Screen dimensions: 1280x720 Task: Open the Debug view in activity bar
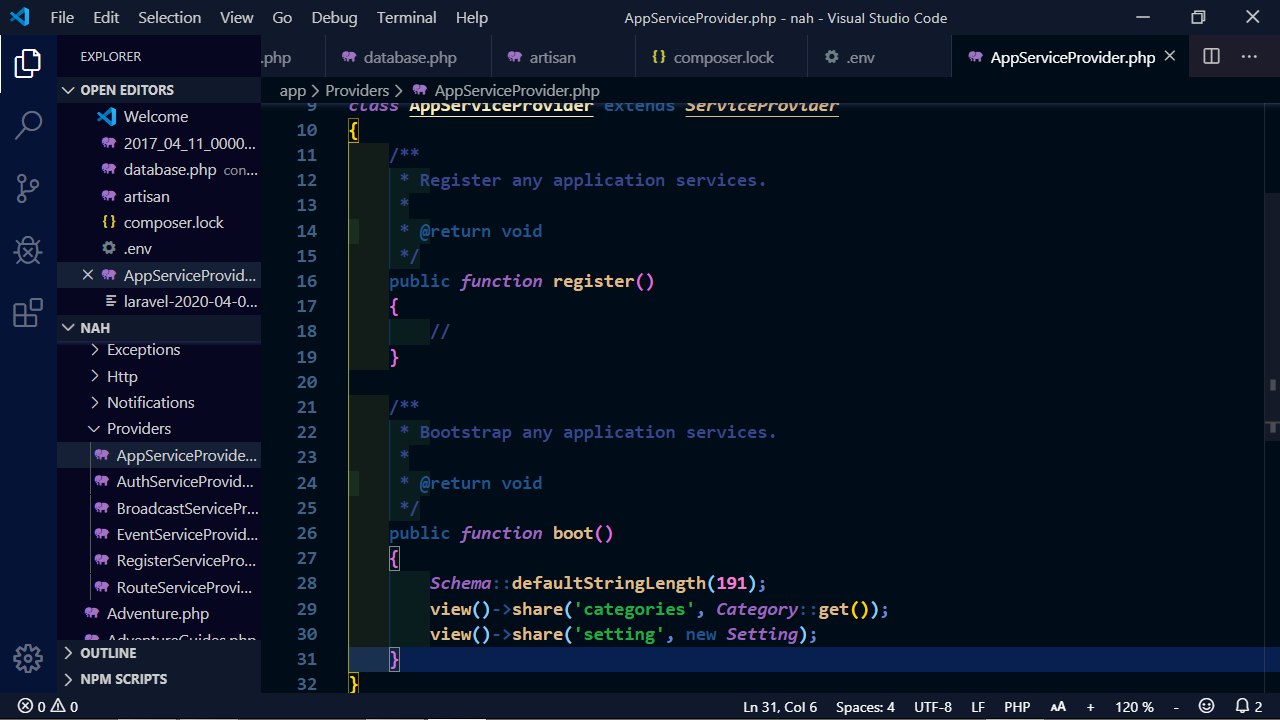click(x=28, y=250)
